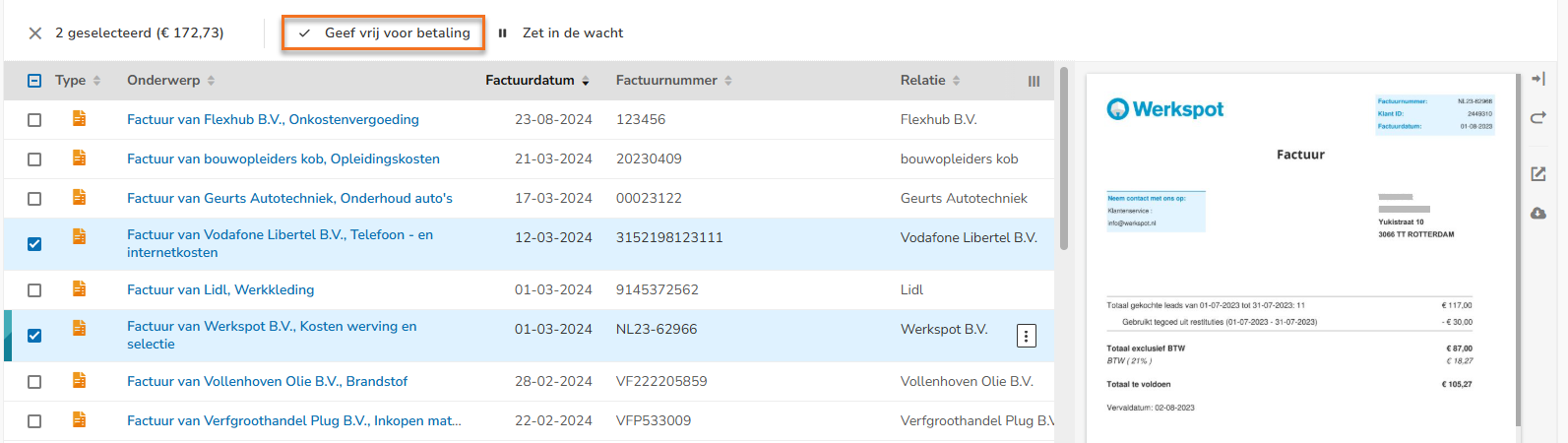The image size is (1568, 443).
Task: Click date 12-03-2024
Action: [x=553, y=237]
